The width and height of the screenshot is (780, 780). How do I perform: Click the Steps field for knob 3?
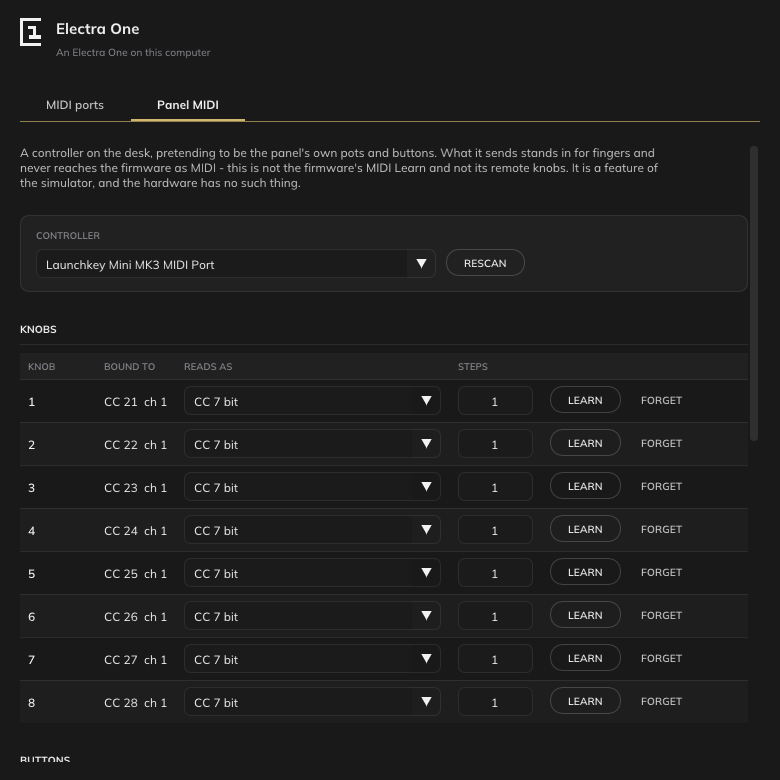(x=495, y=487)
